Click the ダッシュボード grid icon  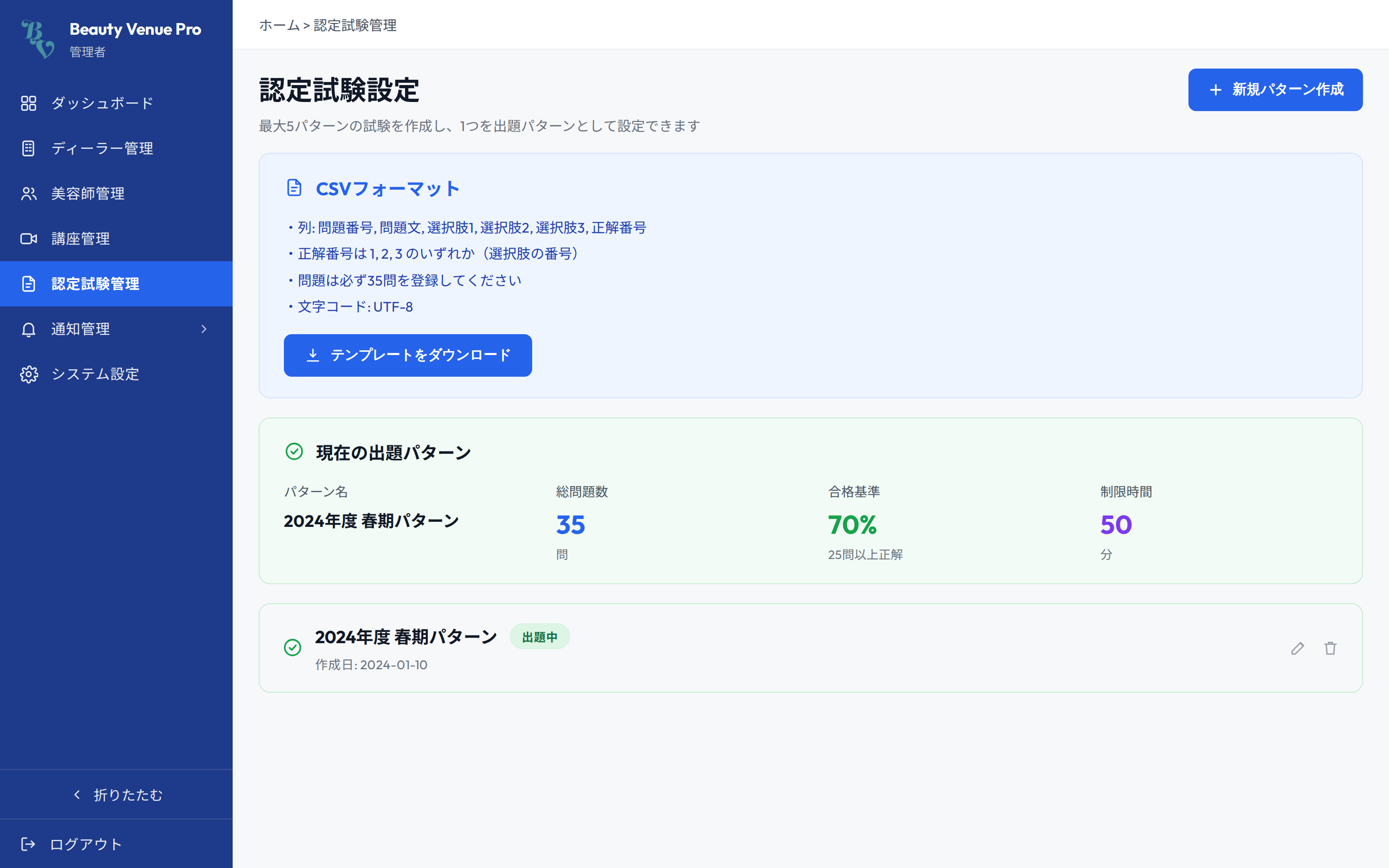(x=29, y=103)
